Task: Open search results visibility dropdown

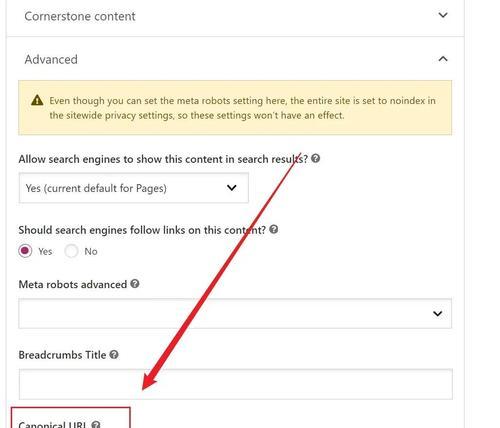Action: pyautogui.click(x=134, y=188)
